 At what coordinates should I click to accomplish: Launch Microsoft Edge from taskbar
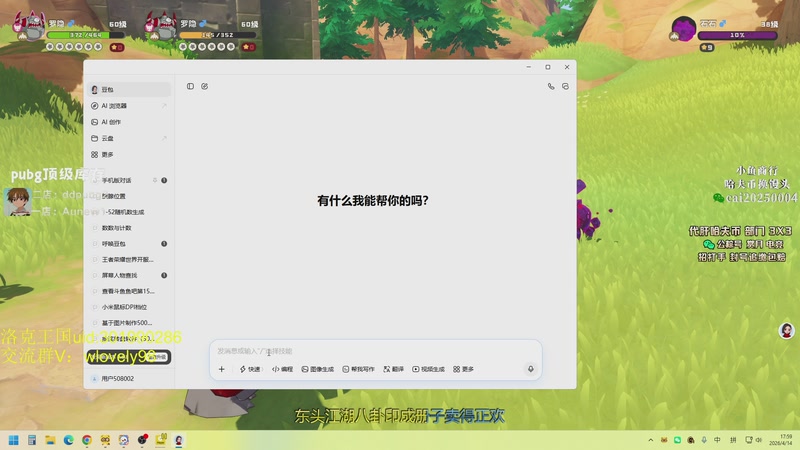[x=68, y=440]
